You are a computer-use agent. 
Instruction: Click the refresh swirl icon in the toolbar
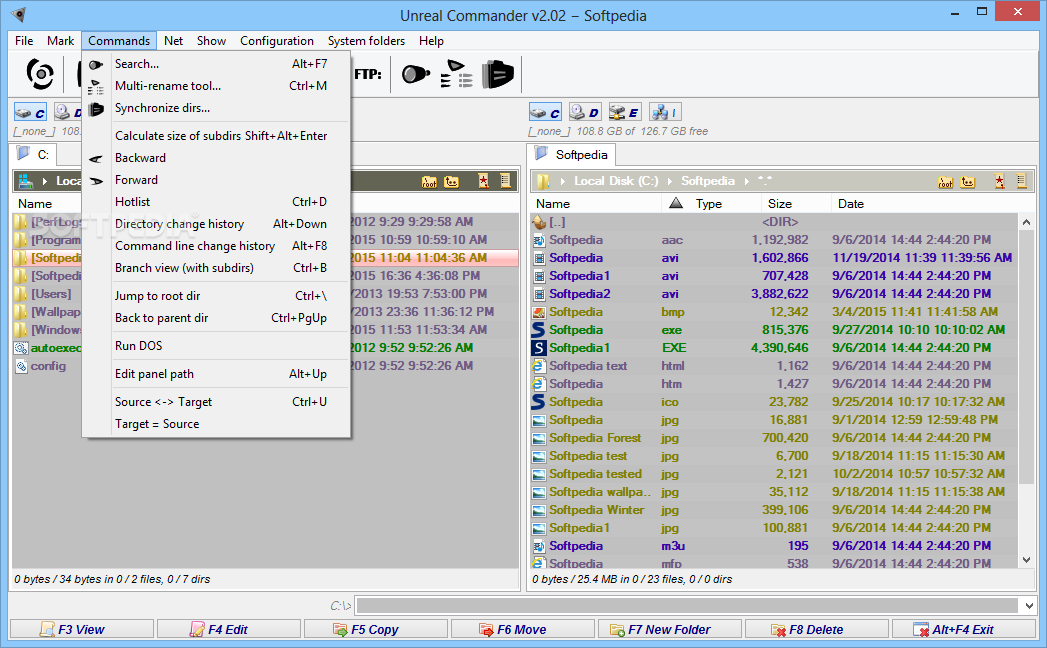point(40,73)
